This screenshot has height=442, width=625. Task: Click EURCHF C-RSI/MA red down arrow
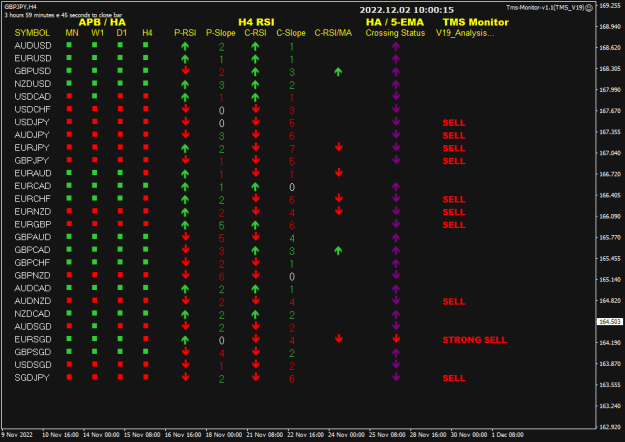[x=338, y=198]
